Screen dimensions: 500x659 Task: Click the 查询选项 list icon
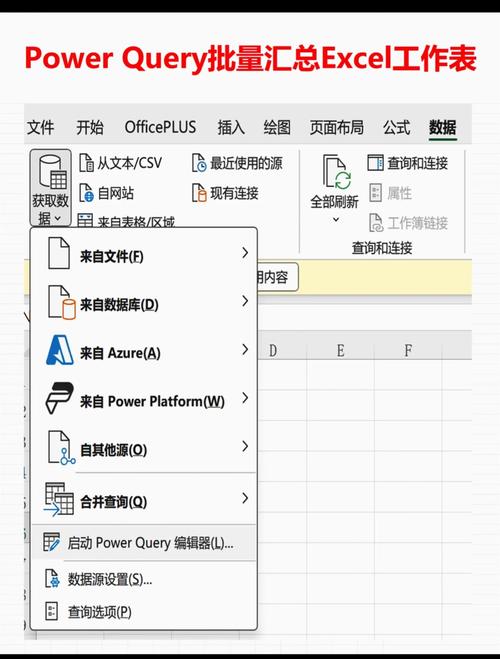point(51,611)
